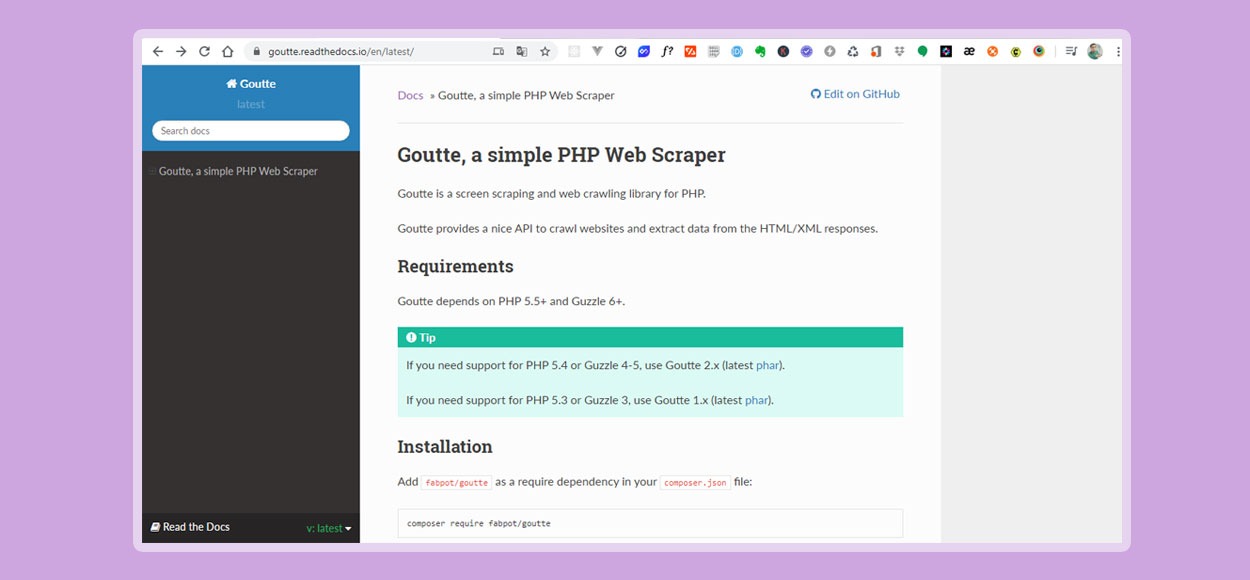The image size is (1250, 580).
Task: Bookmark this page with the star icon
Action: click(x=545, y=51)
